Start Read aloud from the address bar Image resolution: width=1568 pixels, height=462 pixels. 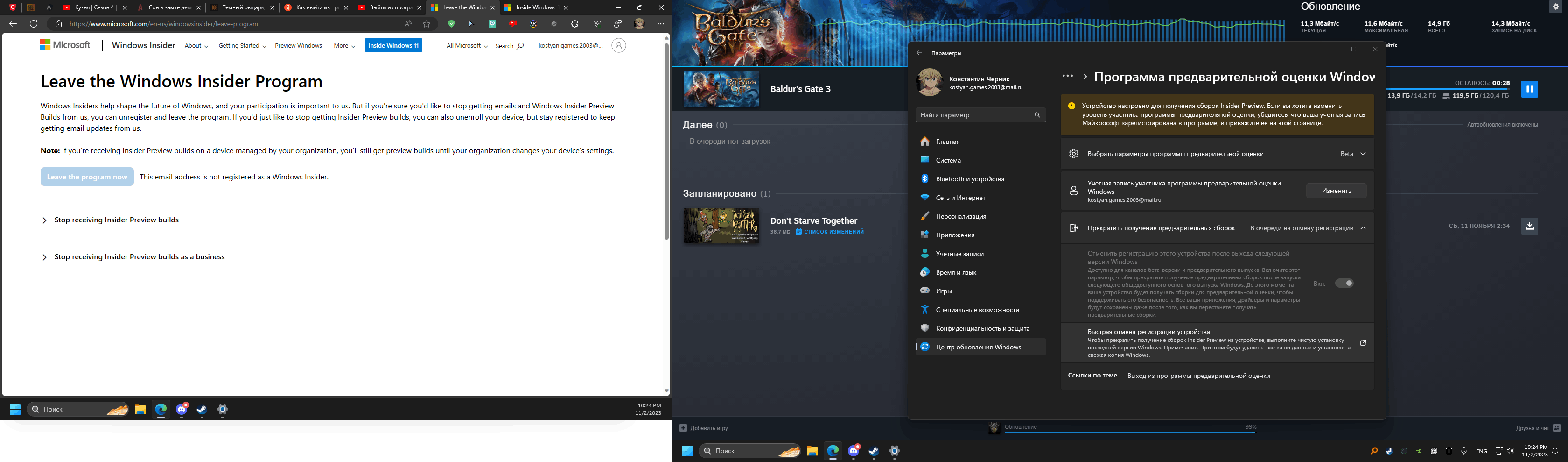(408, 24)
